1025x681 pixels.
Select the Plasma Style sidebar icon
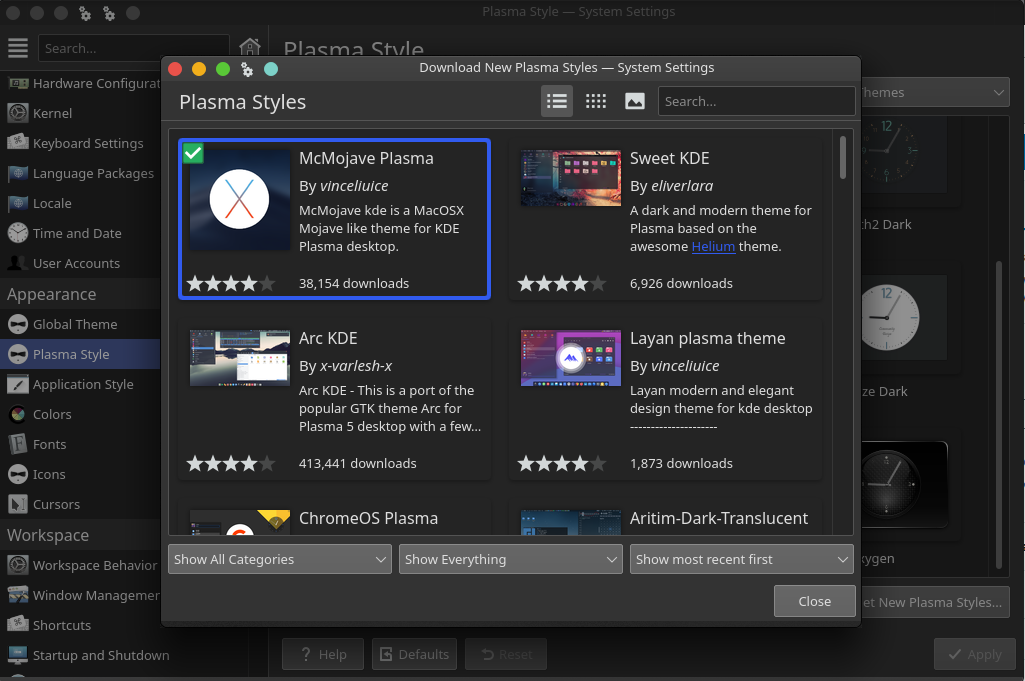pyautogui.click(x=18, y=354)
